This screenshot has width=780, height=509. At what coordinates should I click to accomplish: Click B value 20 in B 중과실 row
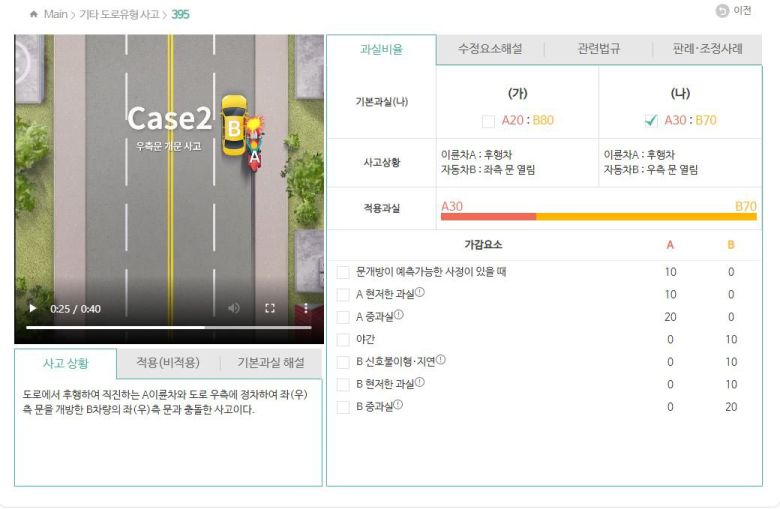tap(731, 407)
